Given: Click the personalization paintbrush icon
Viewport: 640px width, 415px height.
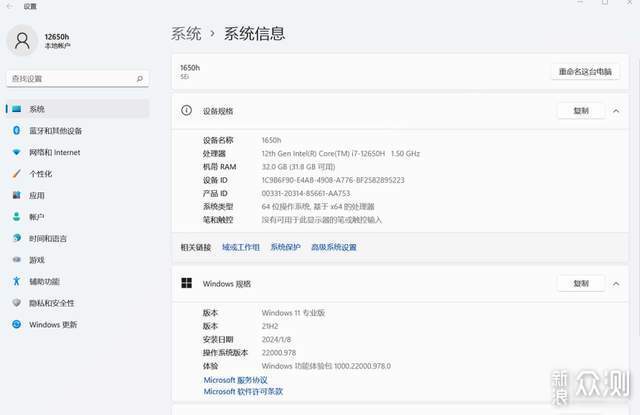Looking at the screenshot, I should (16, 174).
